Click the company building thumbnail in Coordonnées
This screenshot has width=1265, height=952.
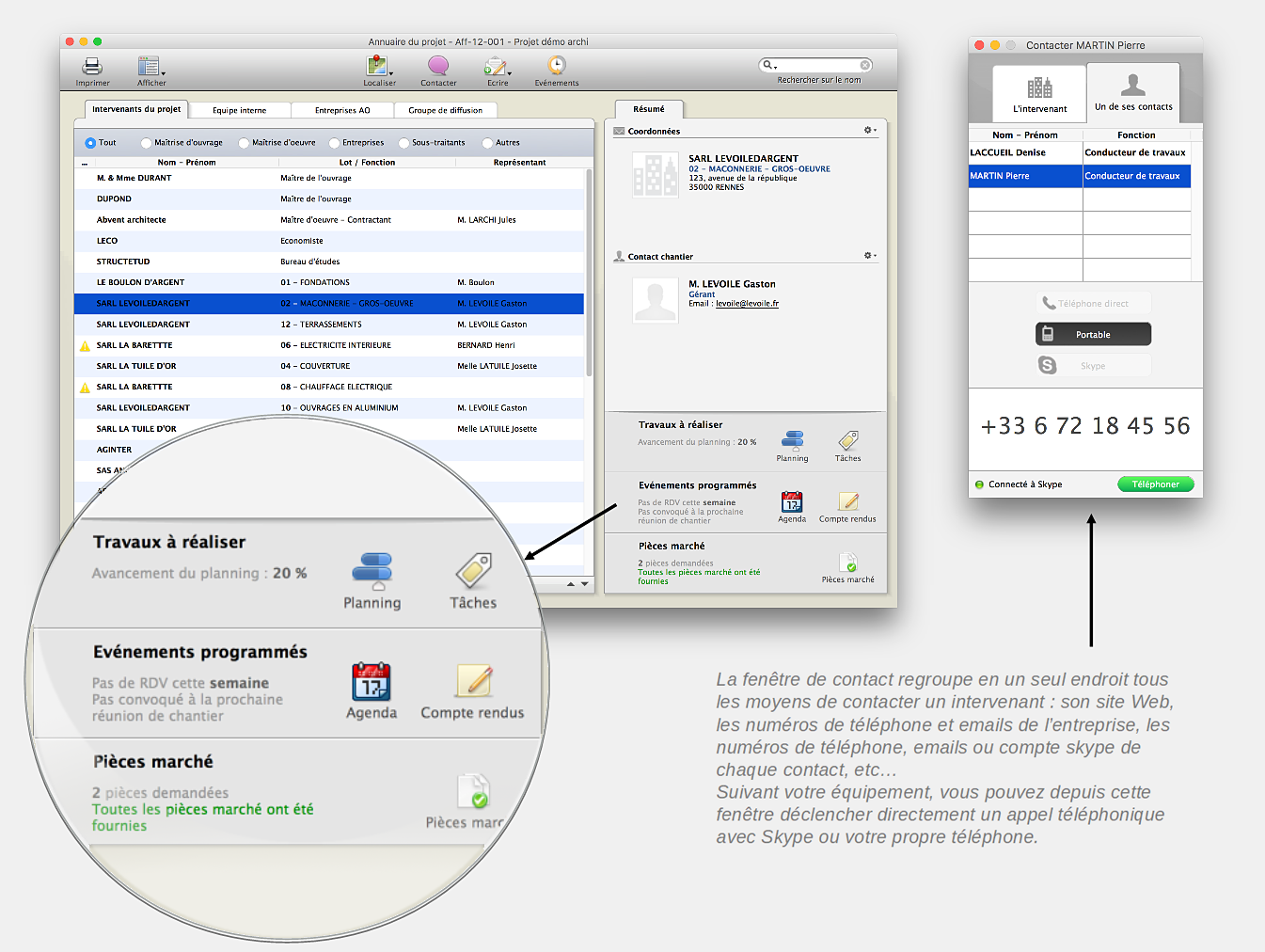click(656, 174)
